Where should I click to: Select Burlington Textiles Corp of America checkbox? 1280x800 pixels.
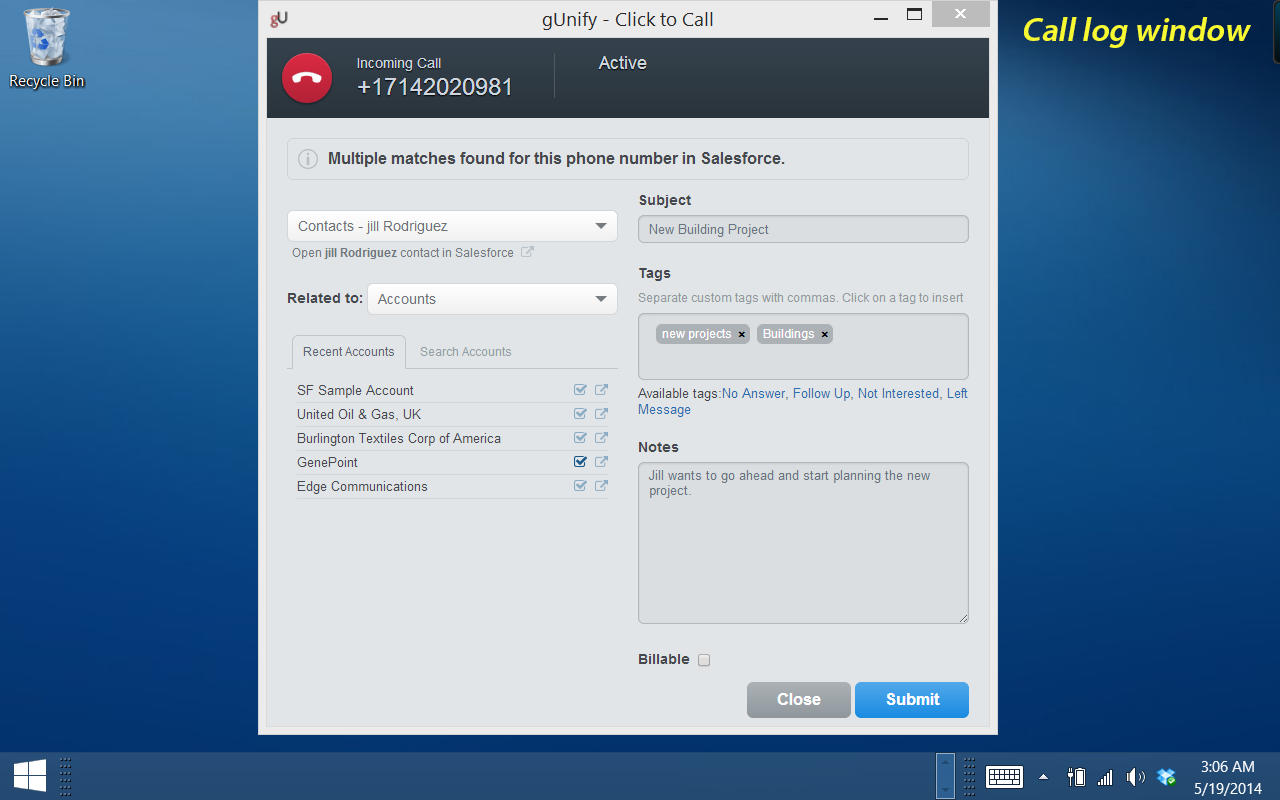point(580,438)
